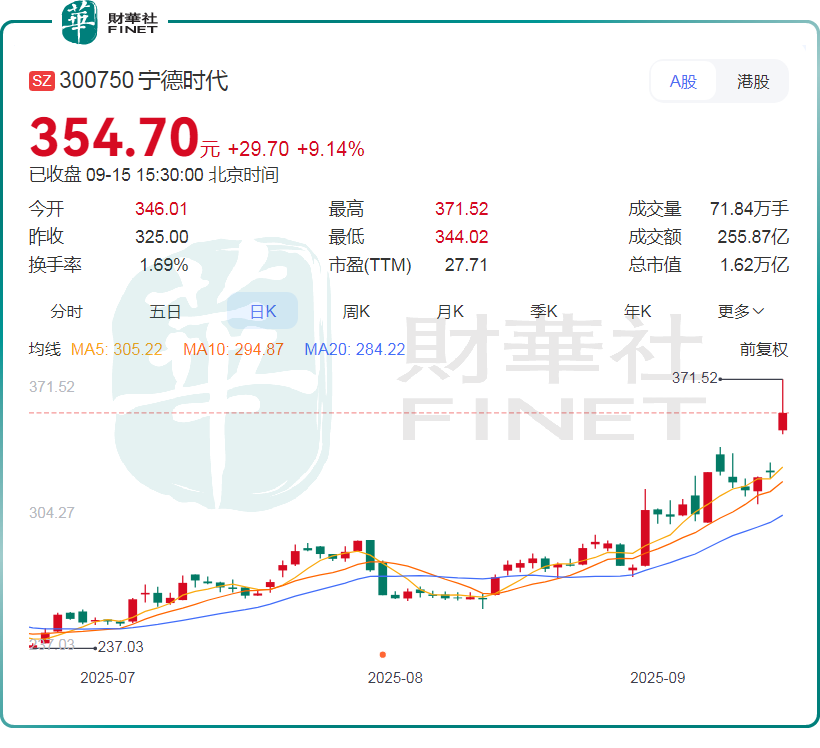Click the 成交额 value 255.87亿

(x=753, y=236)
